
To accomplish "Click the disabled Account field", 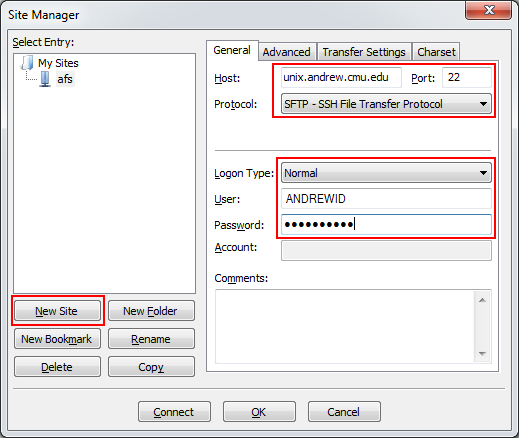I will [x=386, y=250].
